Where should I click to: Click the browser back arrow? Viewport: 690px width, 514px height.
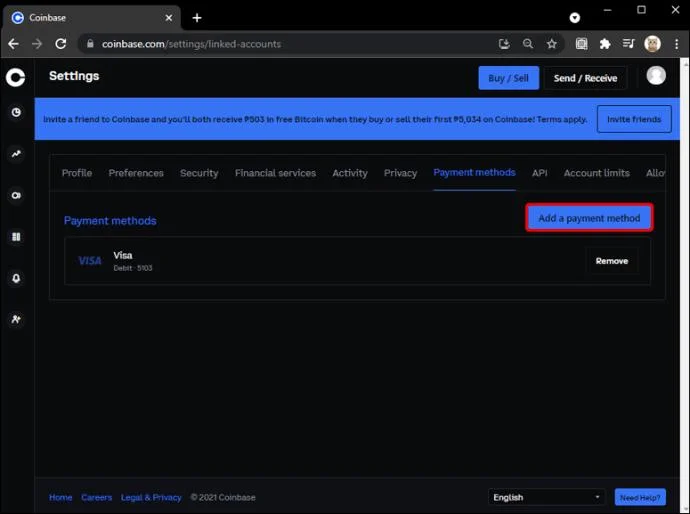coord(13,44)
